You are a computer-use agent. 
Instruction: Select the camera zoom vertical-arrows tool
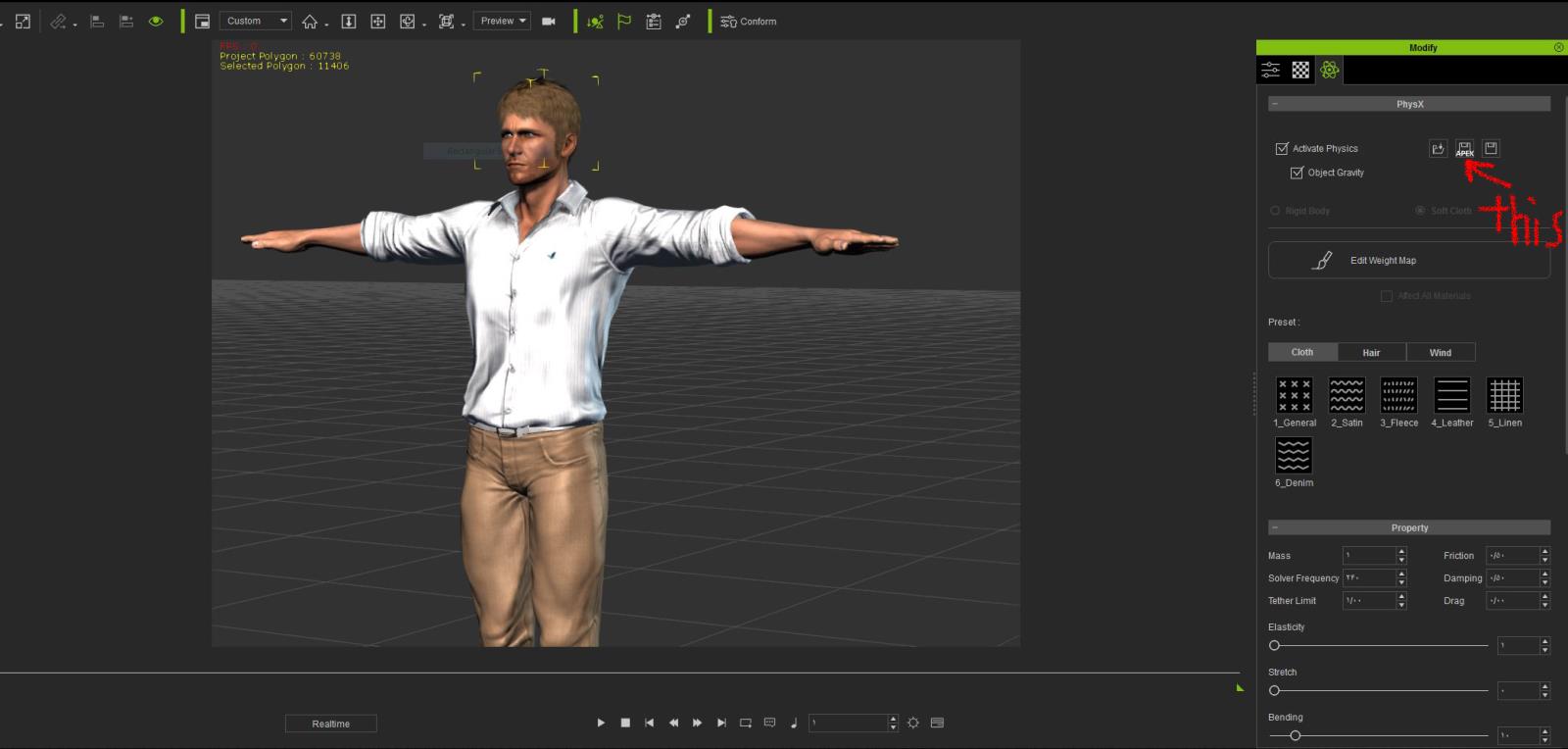348,21
